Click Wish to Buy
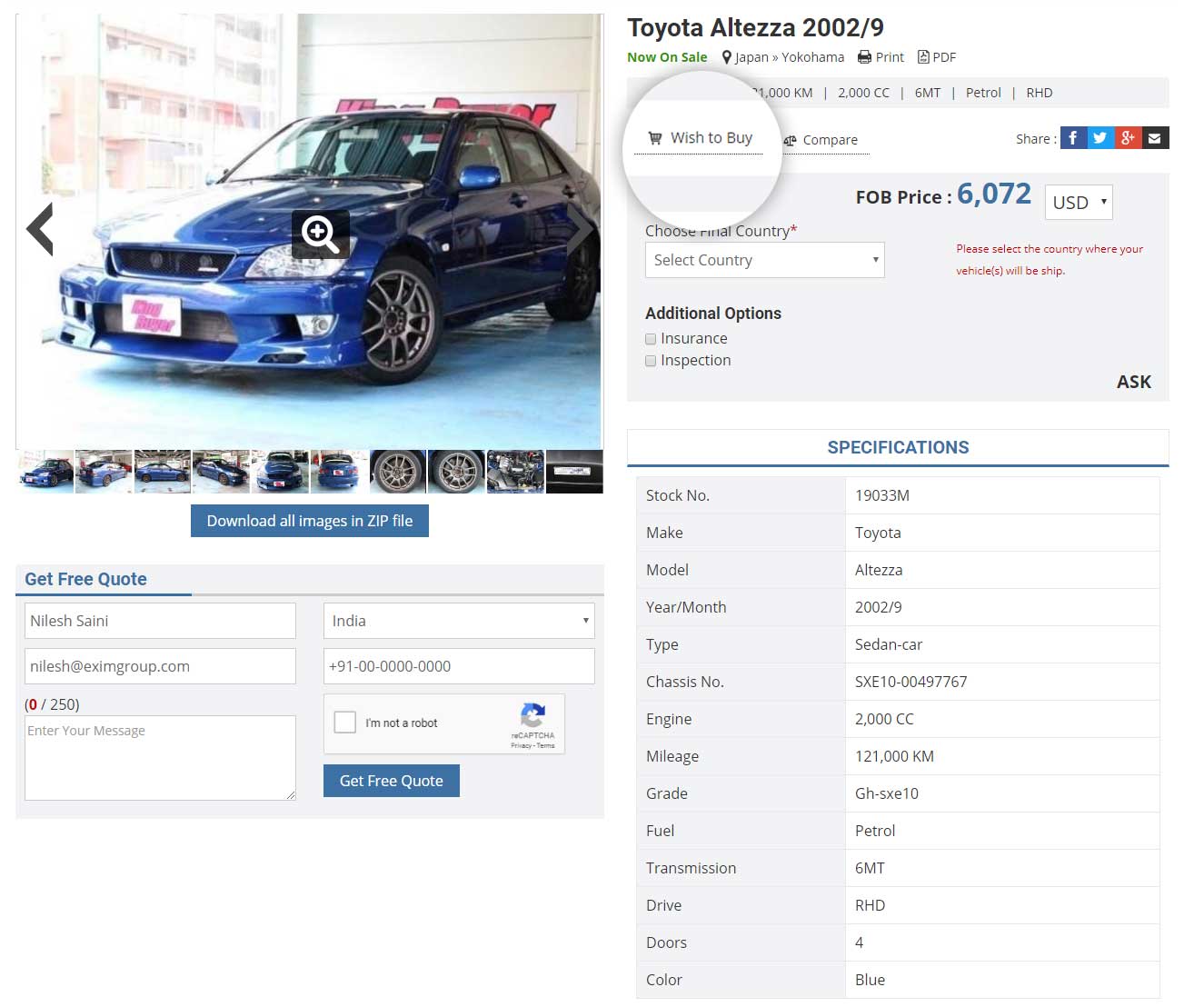 pyautogui.click(x=700, y=138)
